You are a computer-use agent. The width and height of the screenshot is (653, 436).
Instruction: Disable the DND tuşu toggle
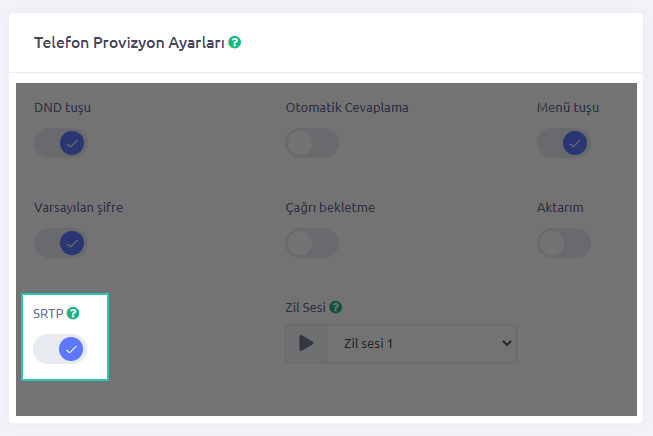click(60, 143)
